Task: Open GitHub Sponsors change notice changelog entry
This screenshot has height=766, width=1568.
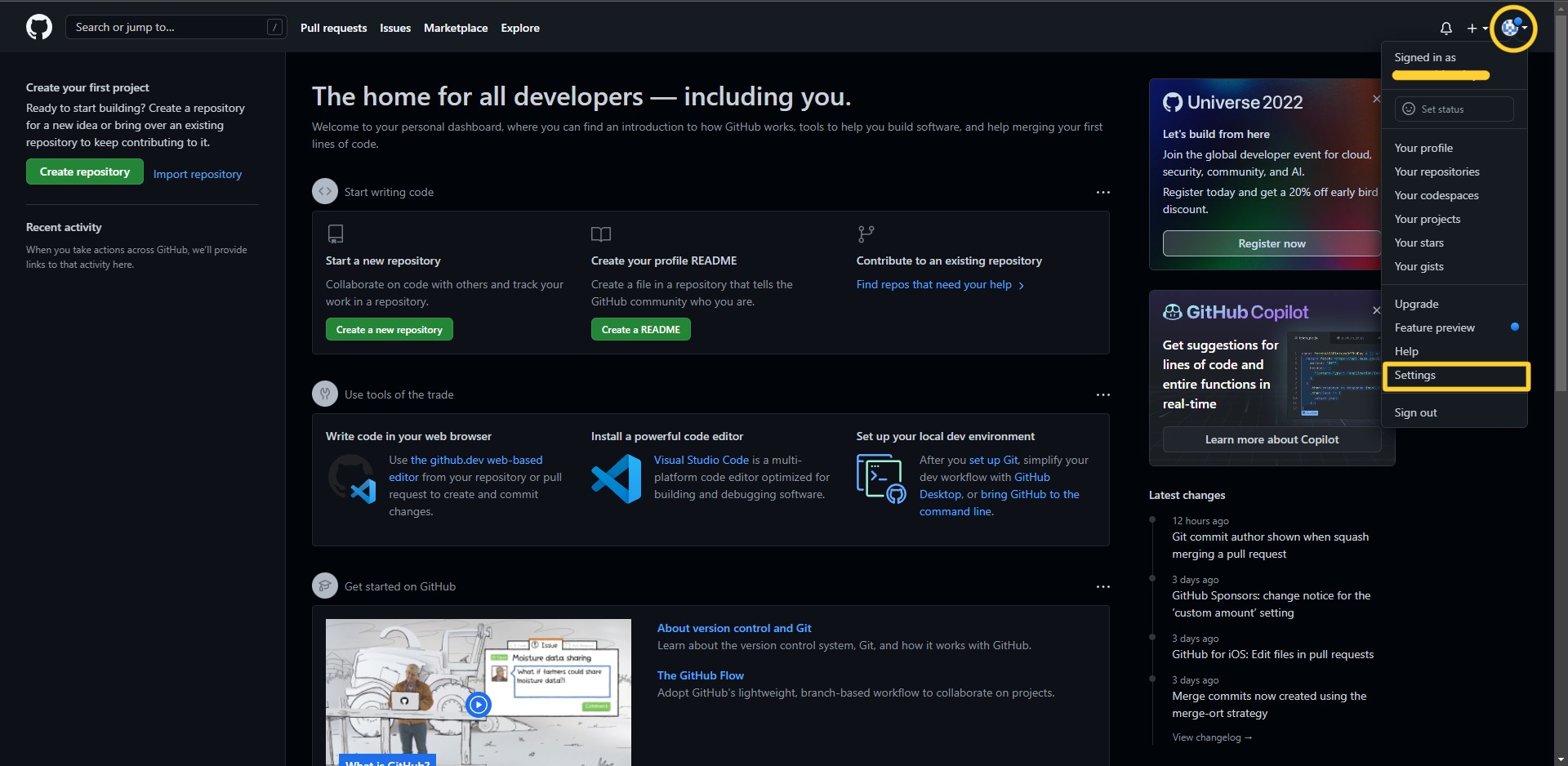Action: point(1271,604)
